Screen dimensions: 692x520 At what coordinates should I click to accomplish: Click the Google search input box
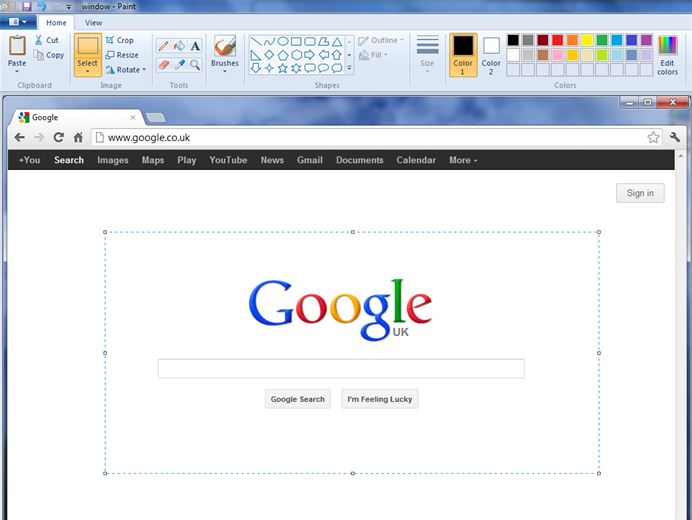[341, 369]
